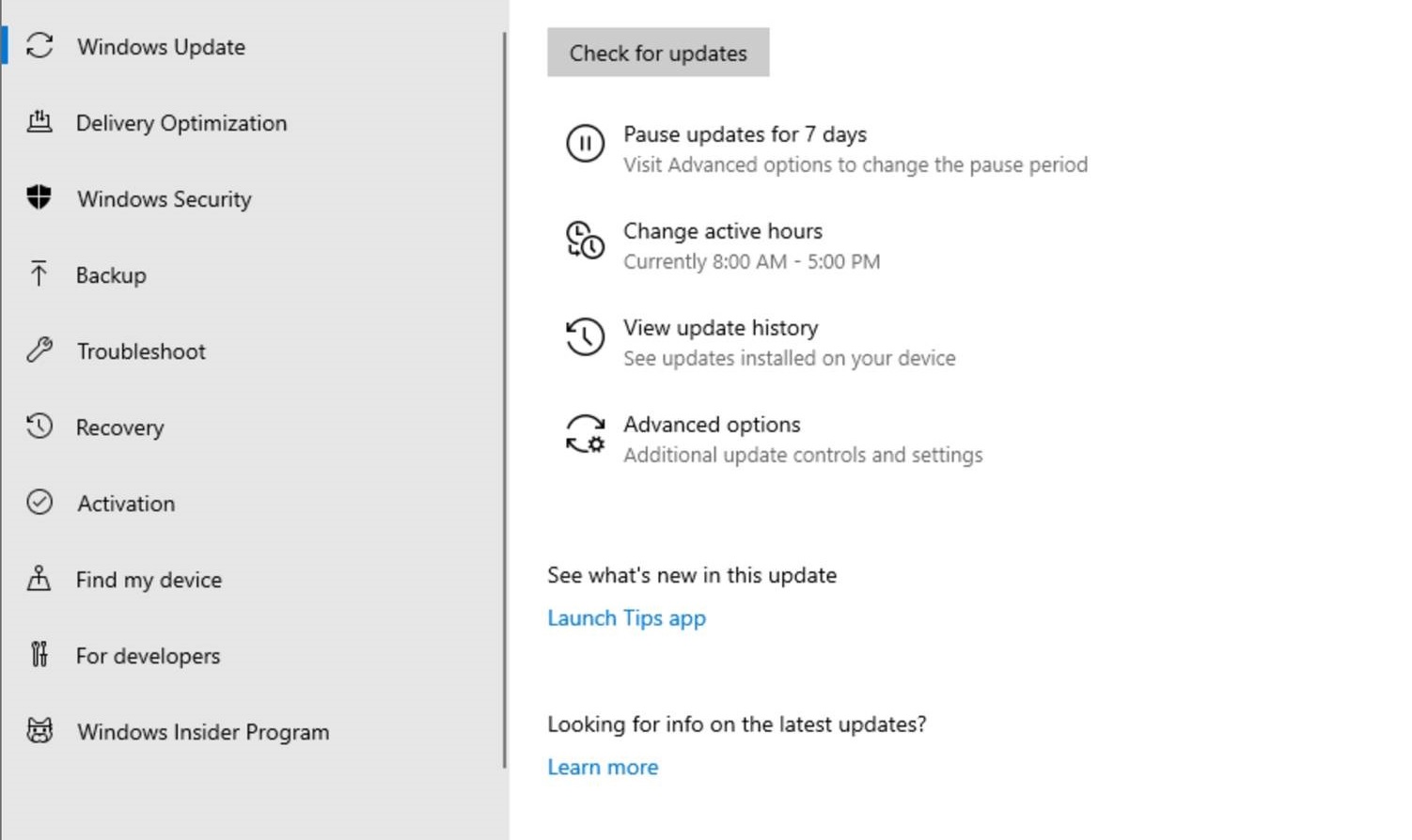Click the Windows Insider Program cat icon
Image resolution: width=1412 pixels, height=840 pixels.
click(x=39, y=731)
